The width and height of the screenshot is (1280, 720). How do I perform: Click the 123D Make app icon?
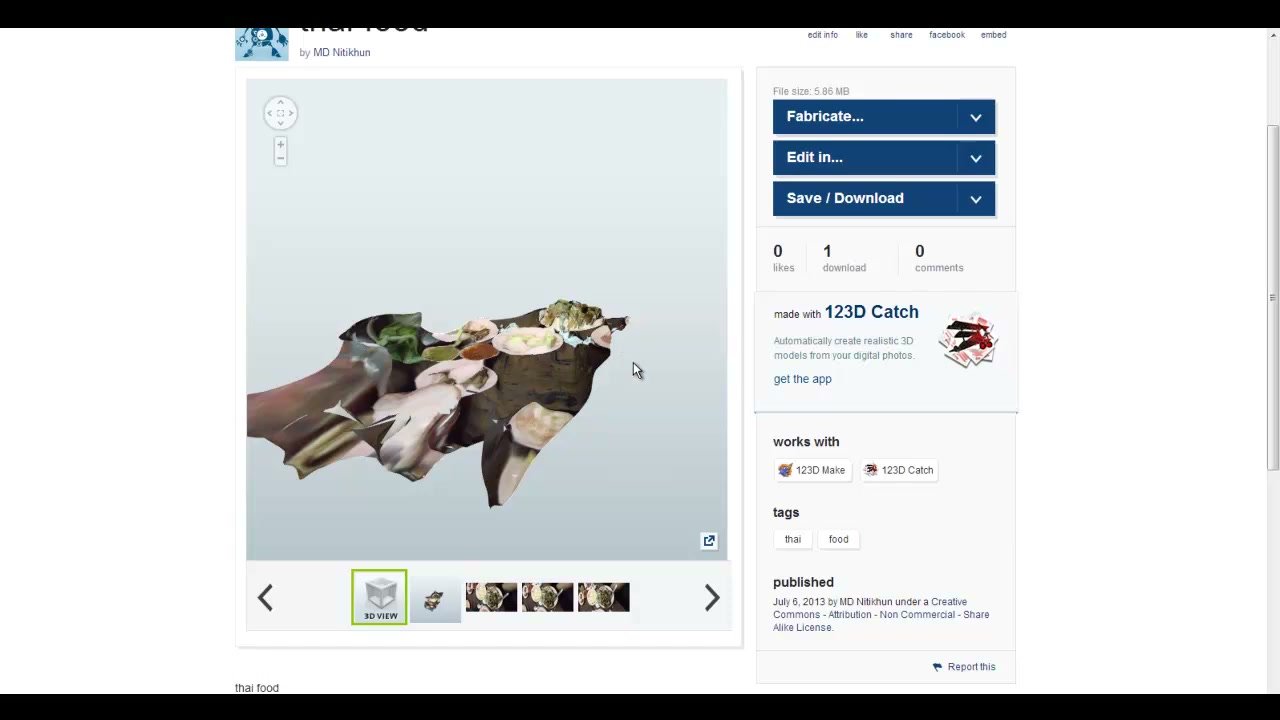[785, 470]
